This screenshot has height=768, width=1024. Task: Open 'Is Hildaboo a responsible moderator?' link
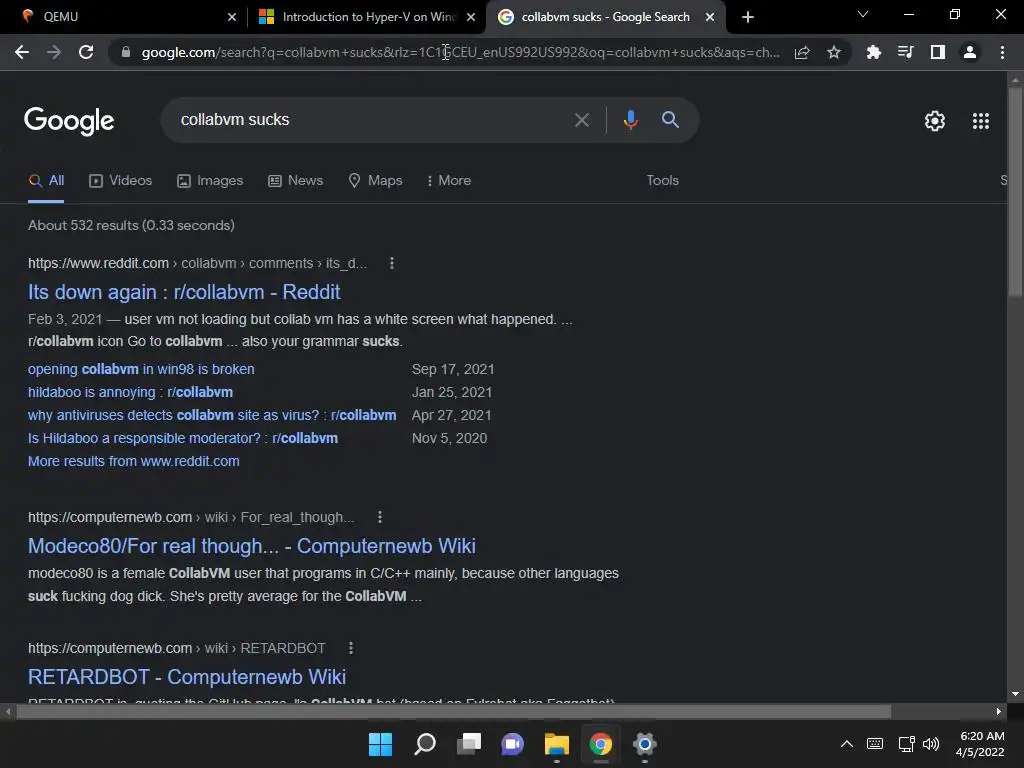[x=182, y=438]
